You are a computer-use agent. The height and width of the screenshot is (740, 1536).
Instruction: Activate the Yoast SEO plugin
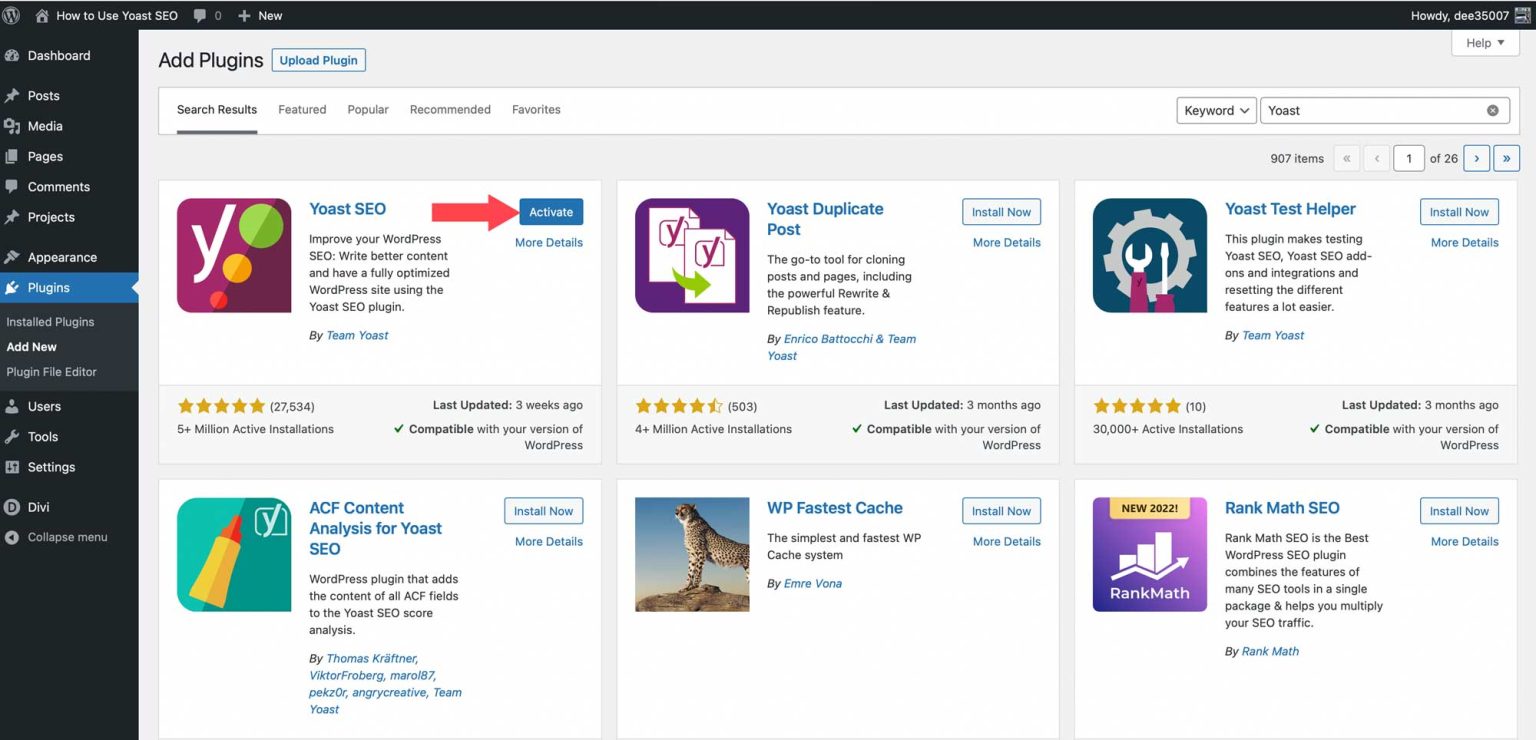551,211
